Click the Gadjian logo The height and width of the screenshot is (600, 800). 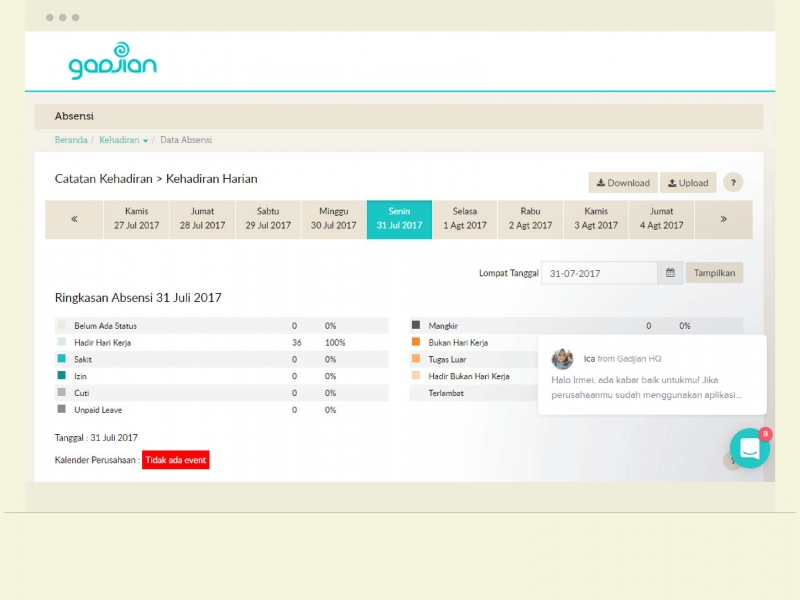point(112,61)
